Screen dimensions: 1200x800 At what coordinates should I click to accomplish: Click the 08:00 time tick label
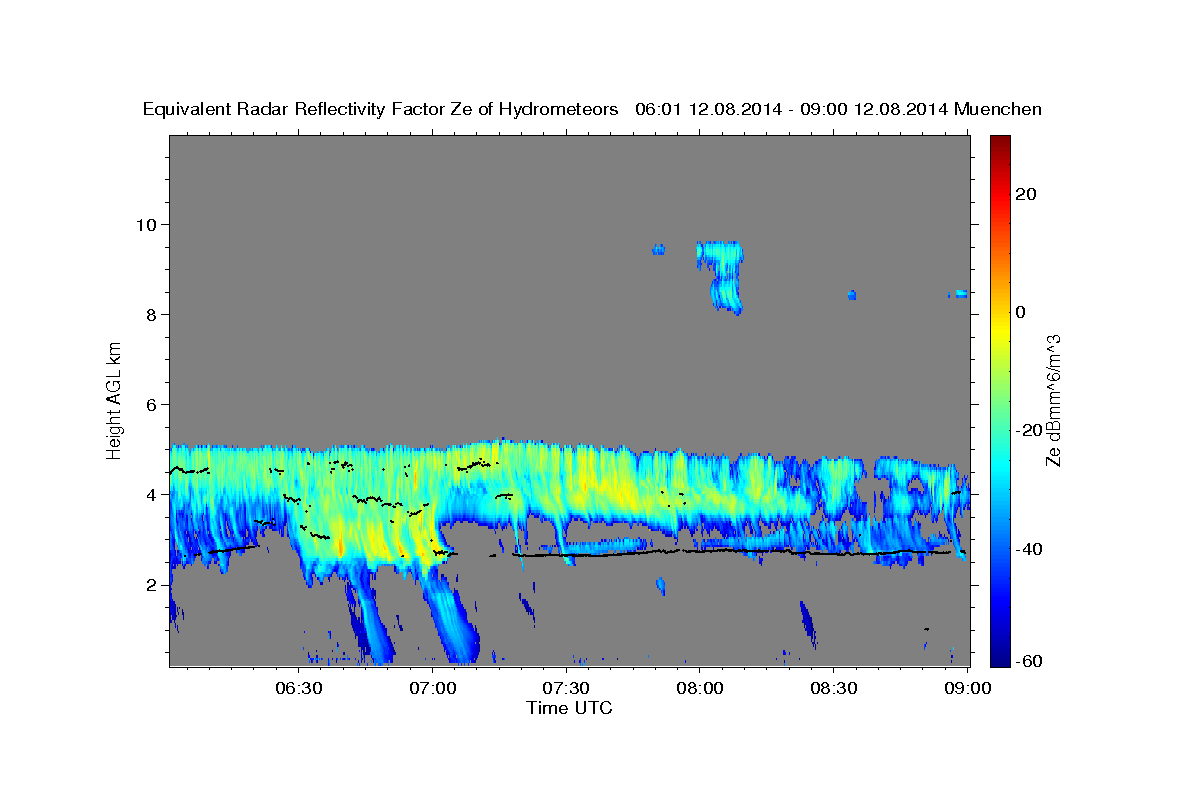[701, 689]
